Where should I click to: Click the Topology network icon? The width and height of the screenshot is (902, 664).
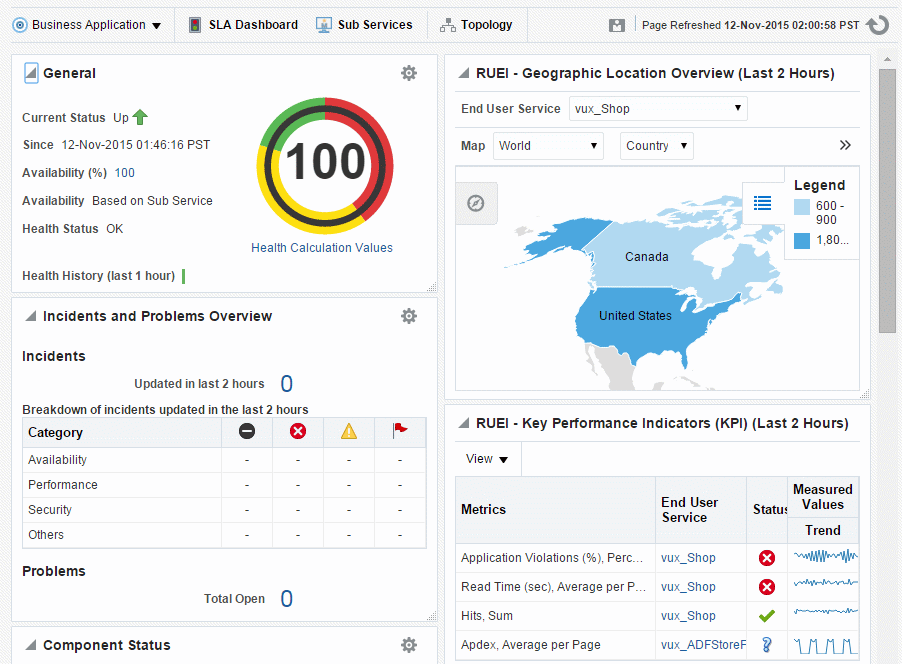pos(448,25)
